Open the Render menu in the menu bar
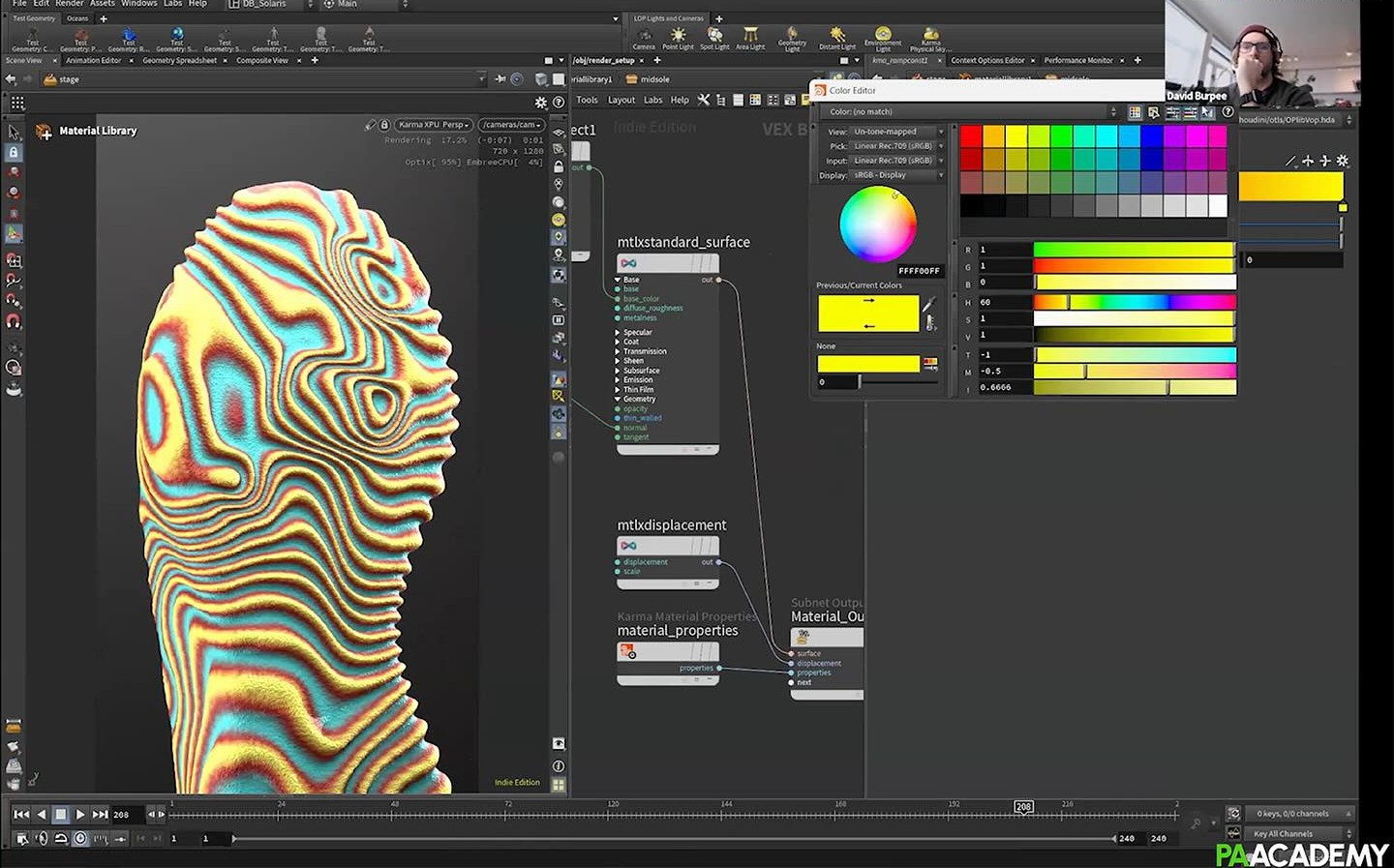The height and width of the screenshot is (868, 1394). (x=68, y=4)
